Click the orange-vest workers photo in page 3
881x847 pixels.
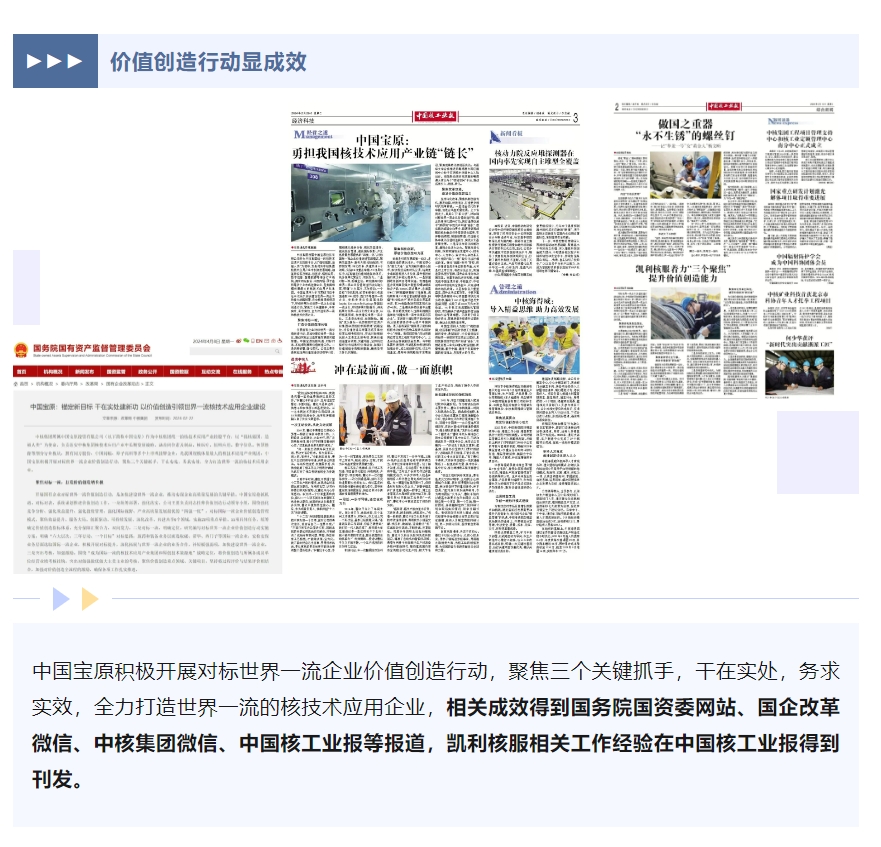[x=385, y=415]
